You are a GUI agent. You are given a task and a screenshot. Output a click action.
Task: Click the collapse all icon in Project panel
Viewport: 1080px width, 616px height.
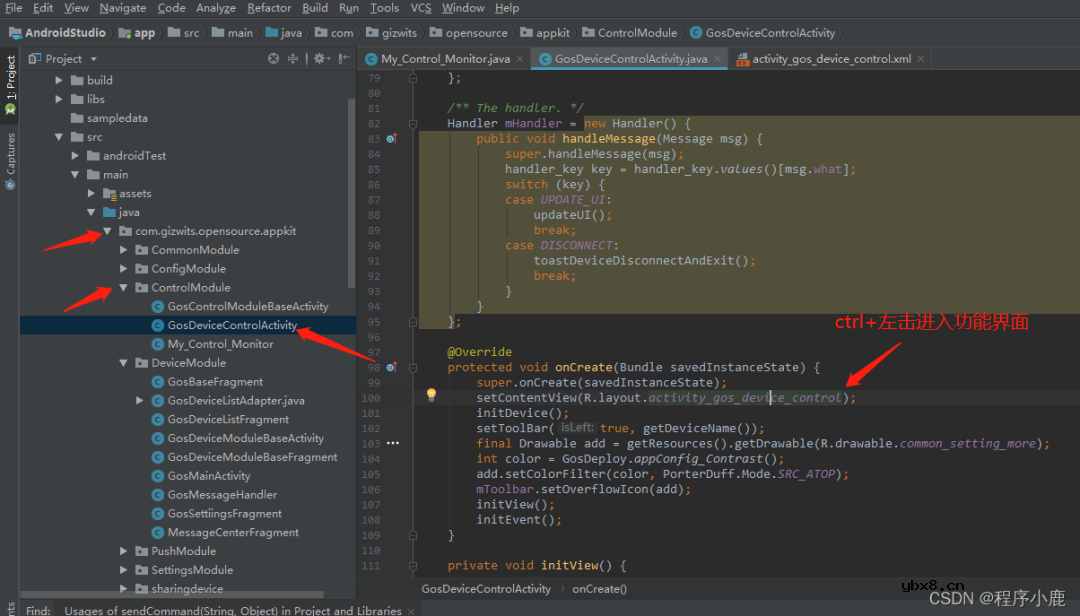[x=294, y=59]
